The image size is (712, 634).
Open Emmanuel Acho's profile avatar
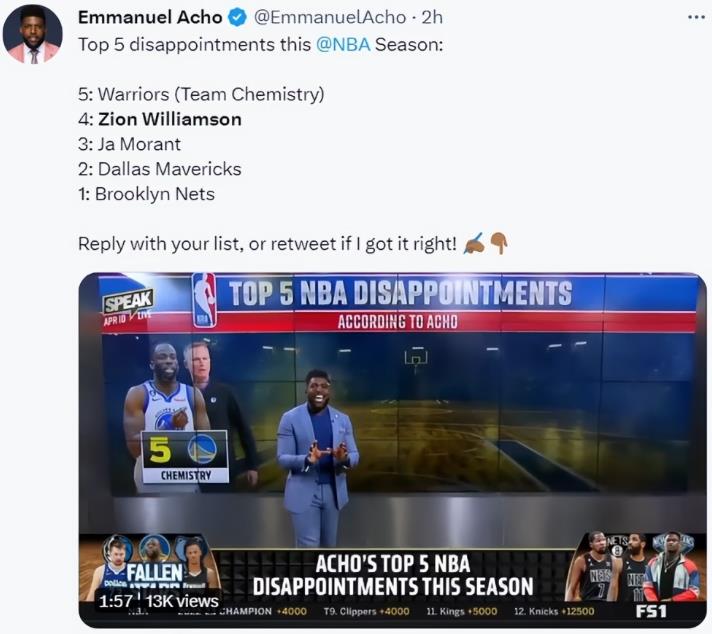[32, 35]
